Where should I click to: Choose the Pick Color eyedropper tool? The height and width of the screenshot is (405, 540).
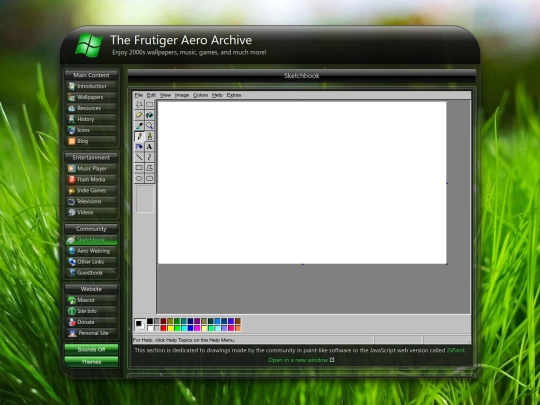tap(139, 126)
